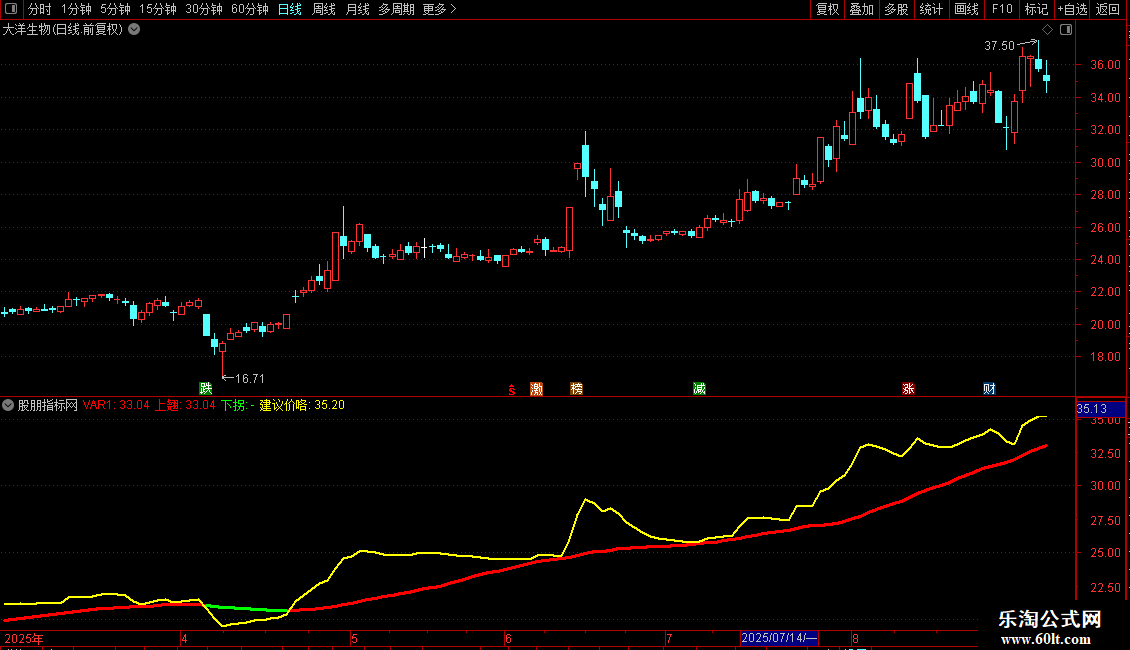Switch to the 分时 view
The width and height of the screenshot is (1130, 650).
click(x=40, y=9)
